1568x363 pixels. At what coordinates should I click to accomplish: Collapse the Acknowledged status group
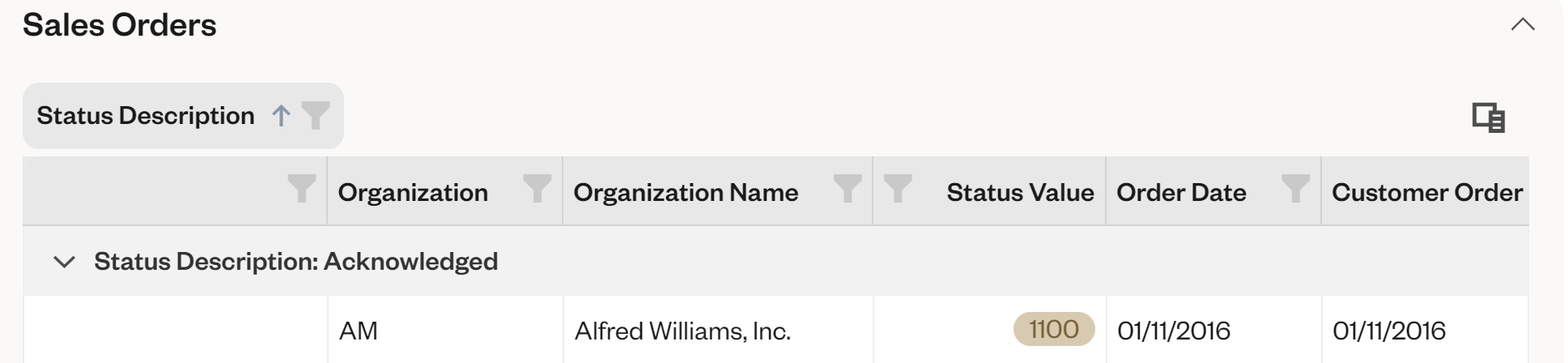(64, 262)
